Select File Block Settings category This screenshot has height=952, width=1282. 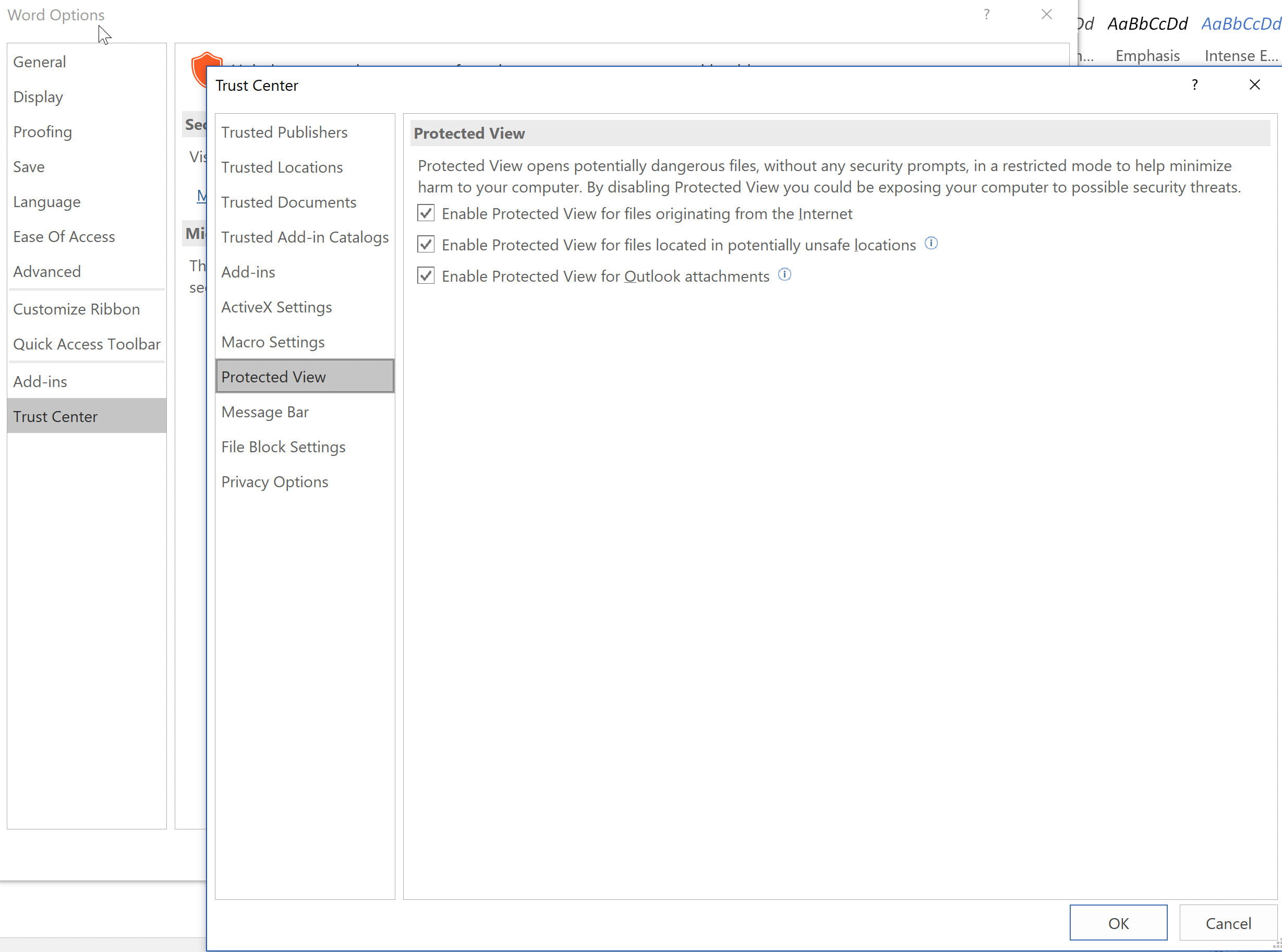[283, 447]
